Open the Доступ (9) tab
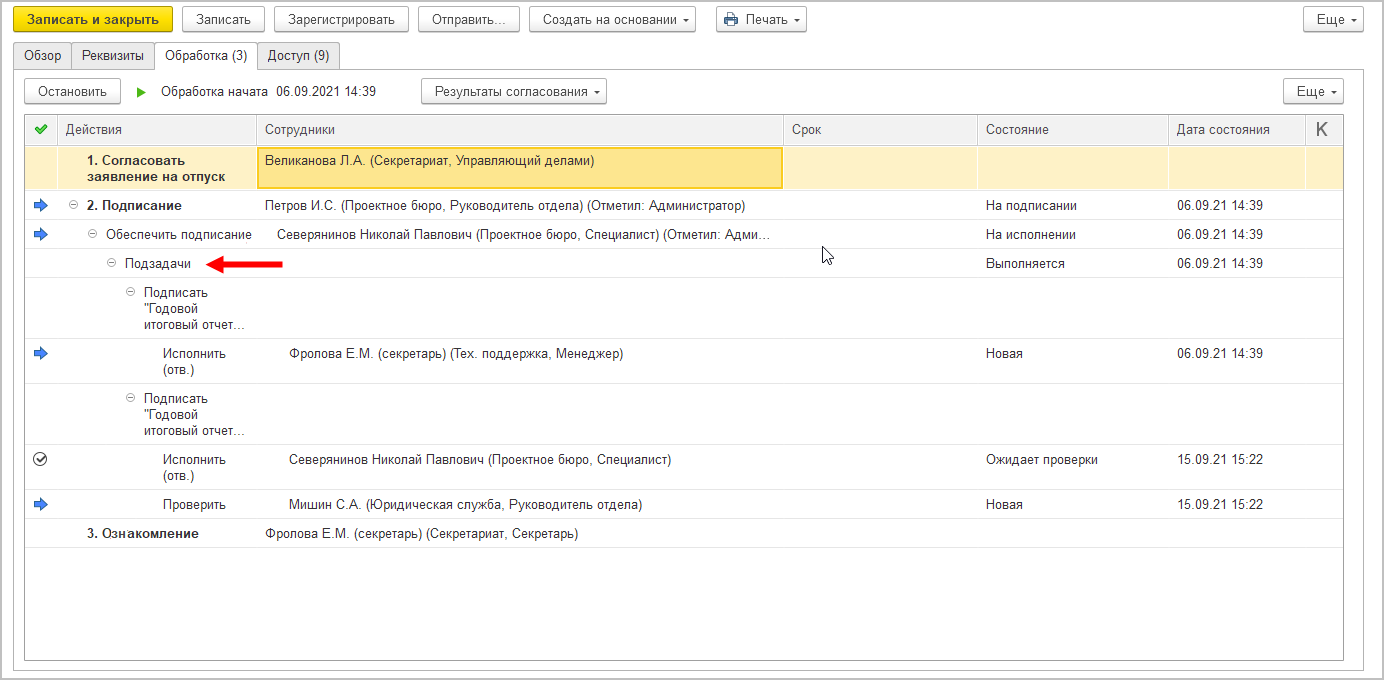The width and height of the screenshot is (1384, 680). [298, 55]
